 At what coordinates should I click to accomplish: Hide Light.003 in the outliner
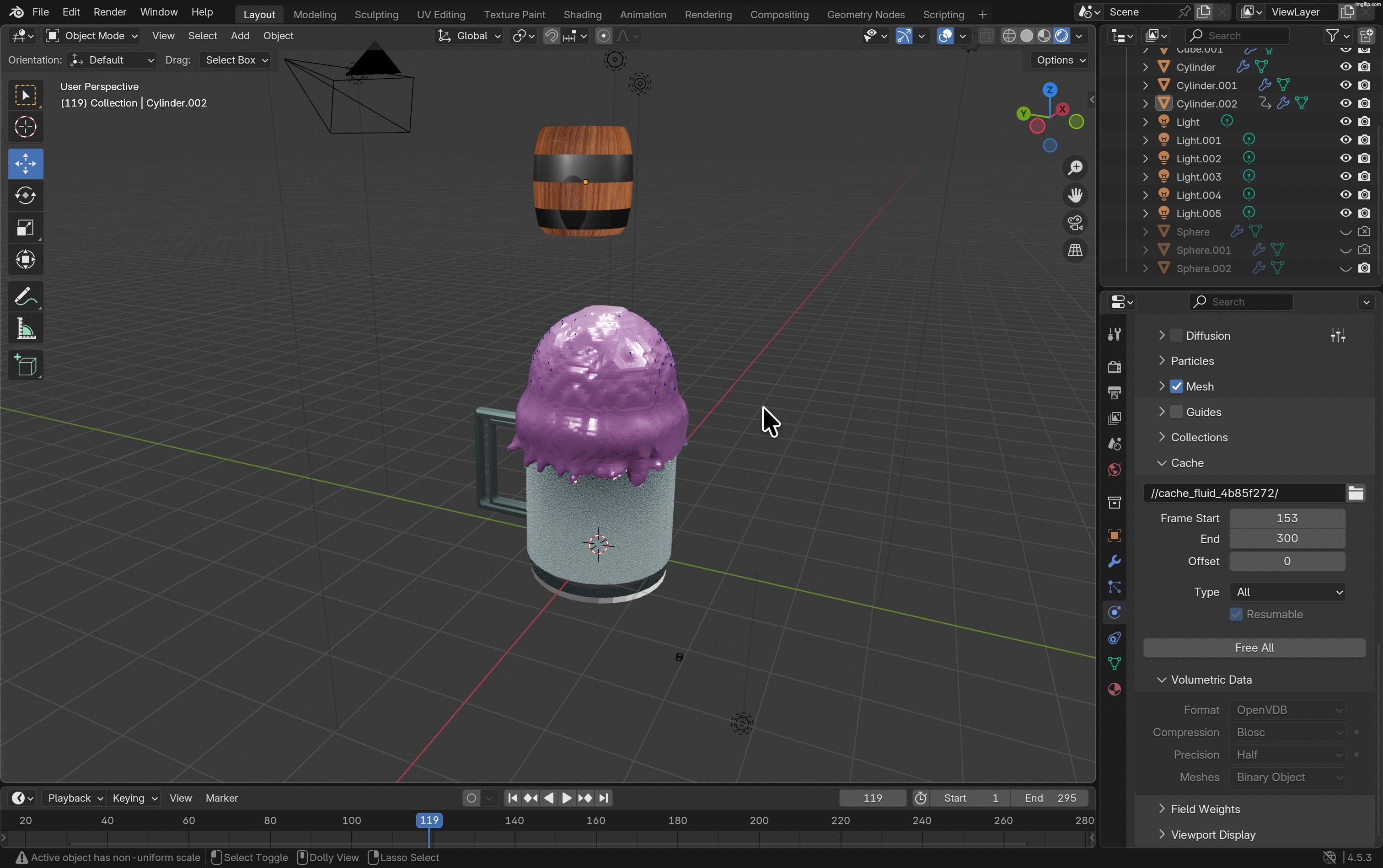pyautogui.click(x=1345, y=177)
